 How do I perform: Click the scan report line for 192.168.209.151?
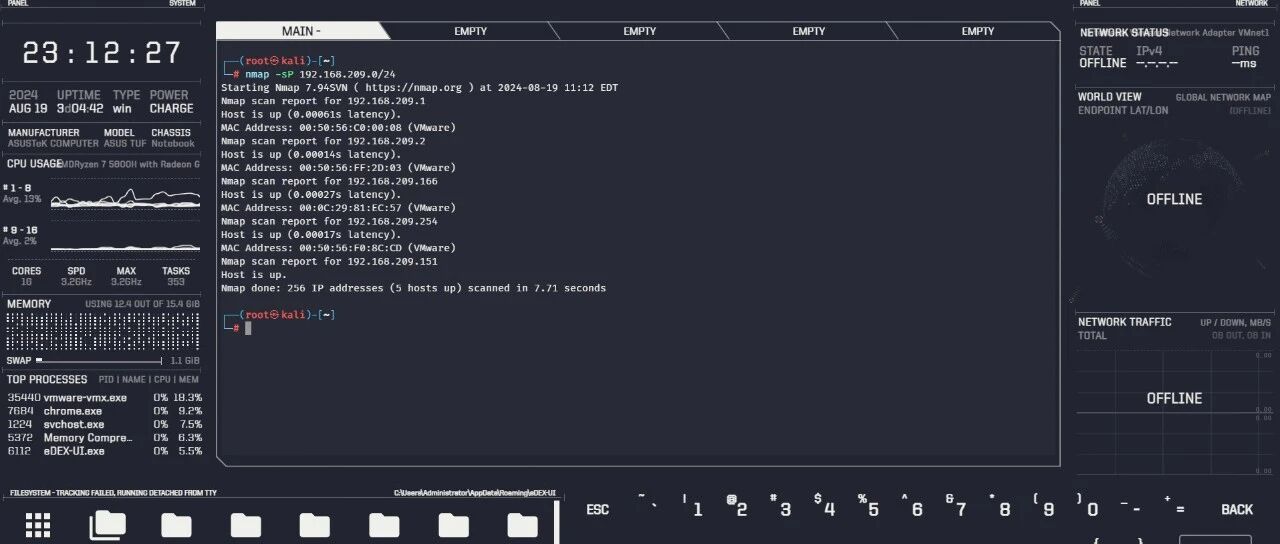(x=329, y=261)
